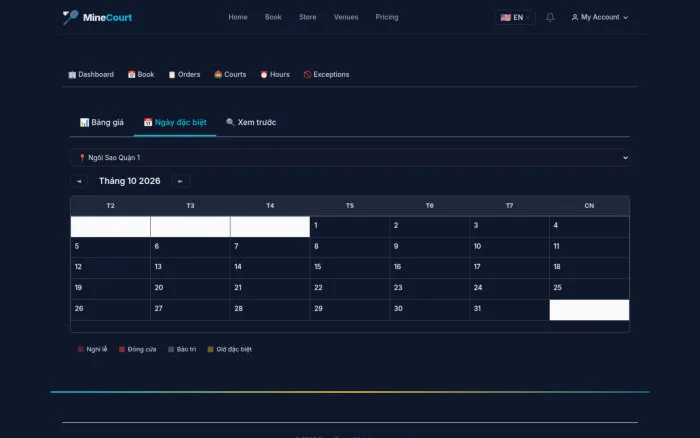Open Venues in the top navigation
Screen dimensions: 700x438
coord(346,17)
